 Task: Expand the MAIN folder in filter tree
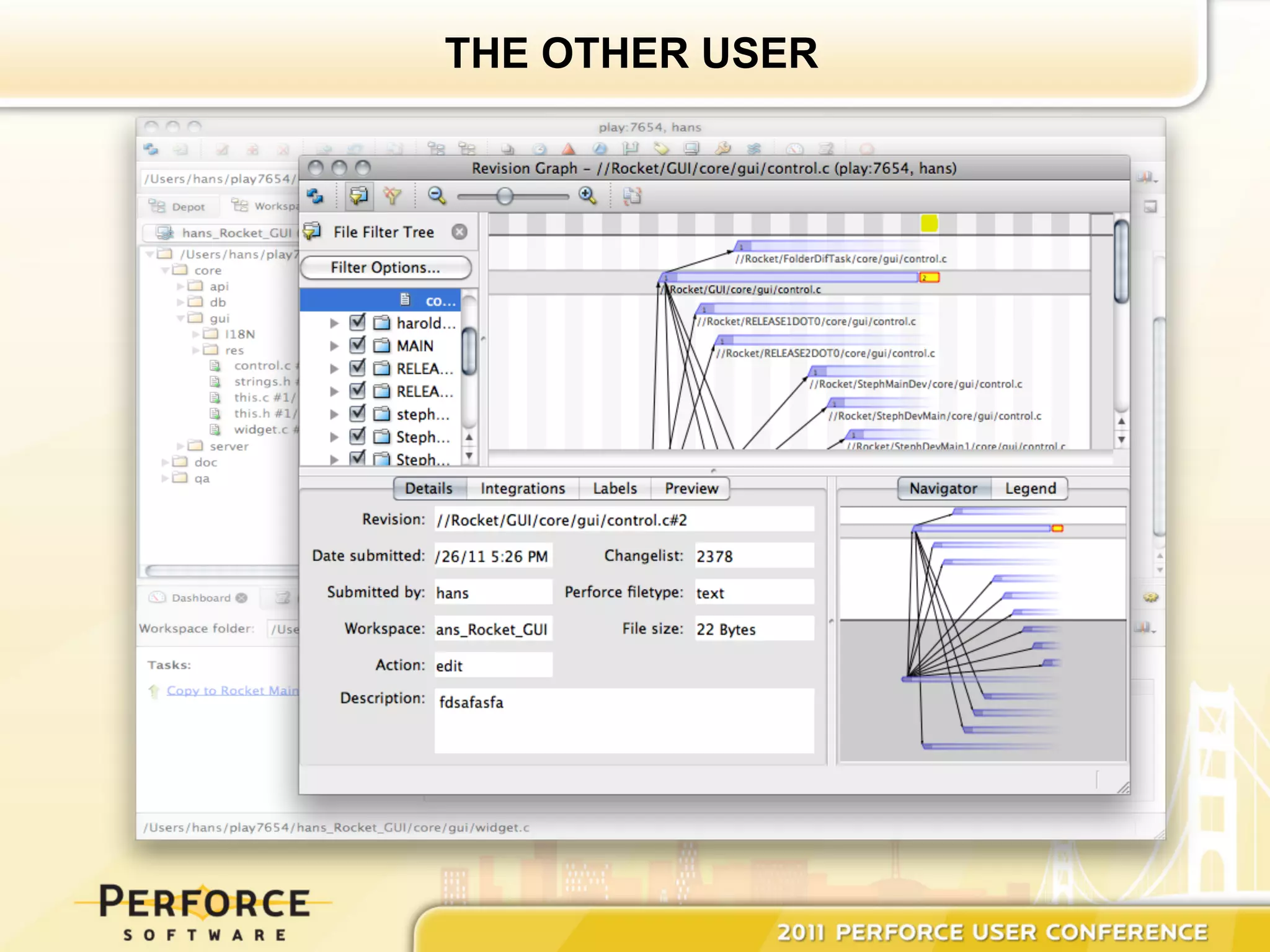pyautogui.click(x=334, y=346)
